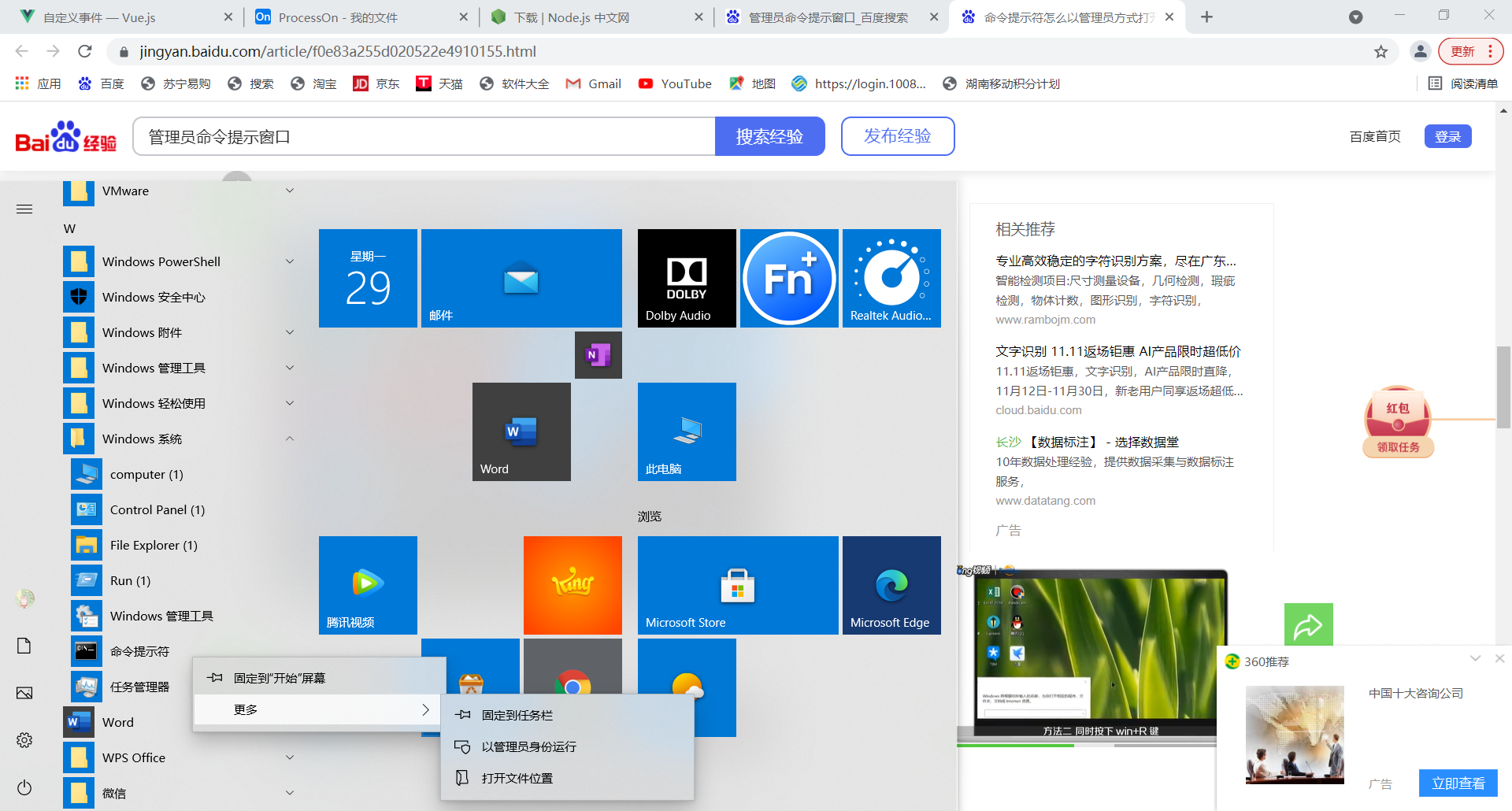The width and height of the screenshot is (1512, 811).
Task: Choose 以管理员身份运行
Action: coord(567,746)
